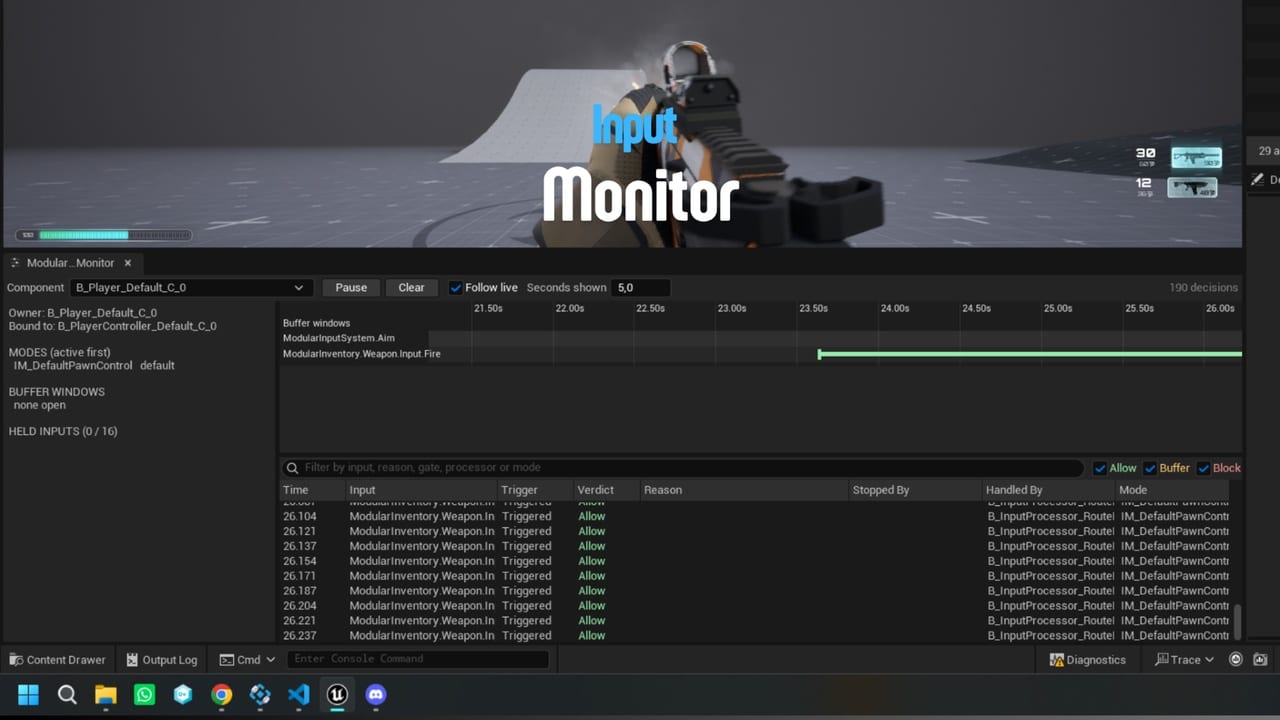
Task: Switch to Unreal Engine in the taskbar
Action: tap(337, 695)
